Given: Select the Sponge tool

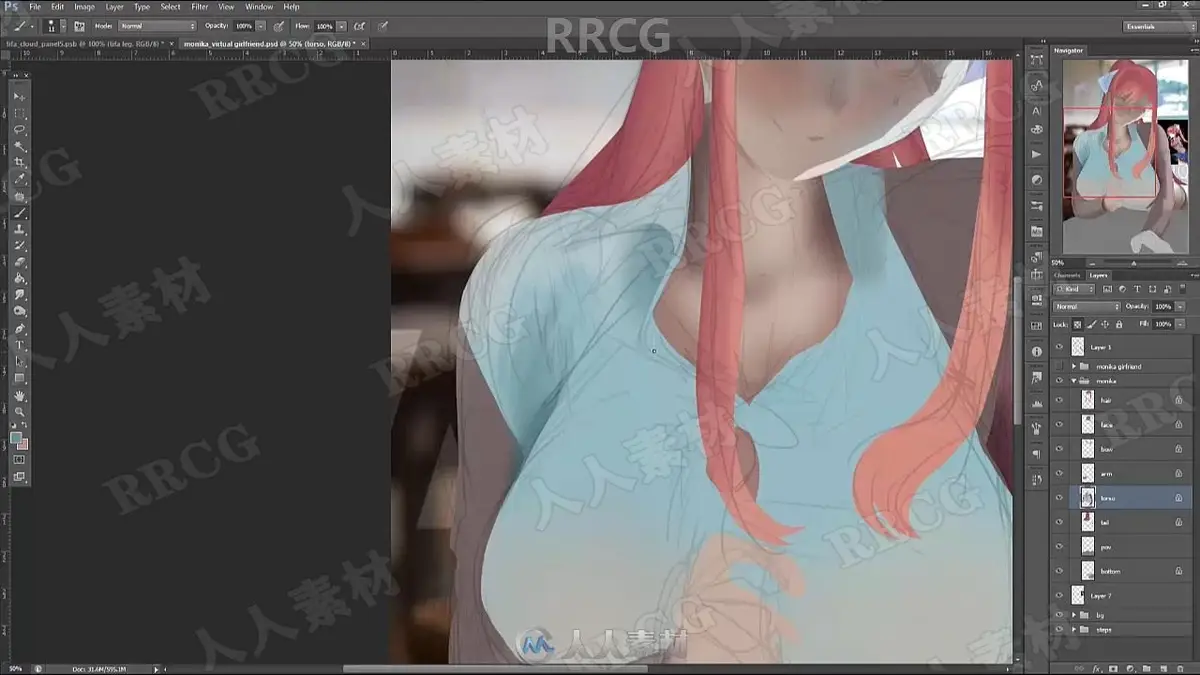Looking at the screenshot, I should point(19,311).
